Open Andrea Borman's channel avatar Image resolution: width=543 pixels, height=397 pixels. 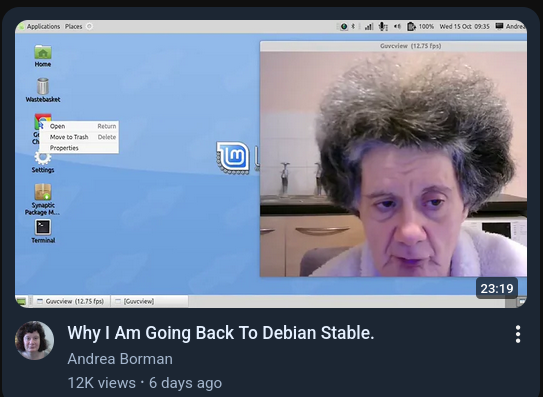pos(34,340)
